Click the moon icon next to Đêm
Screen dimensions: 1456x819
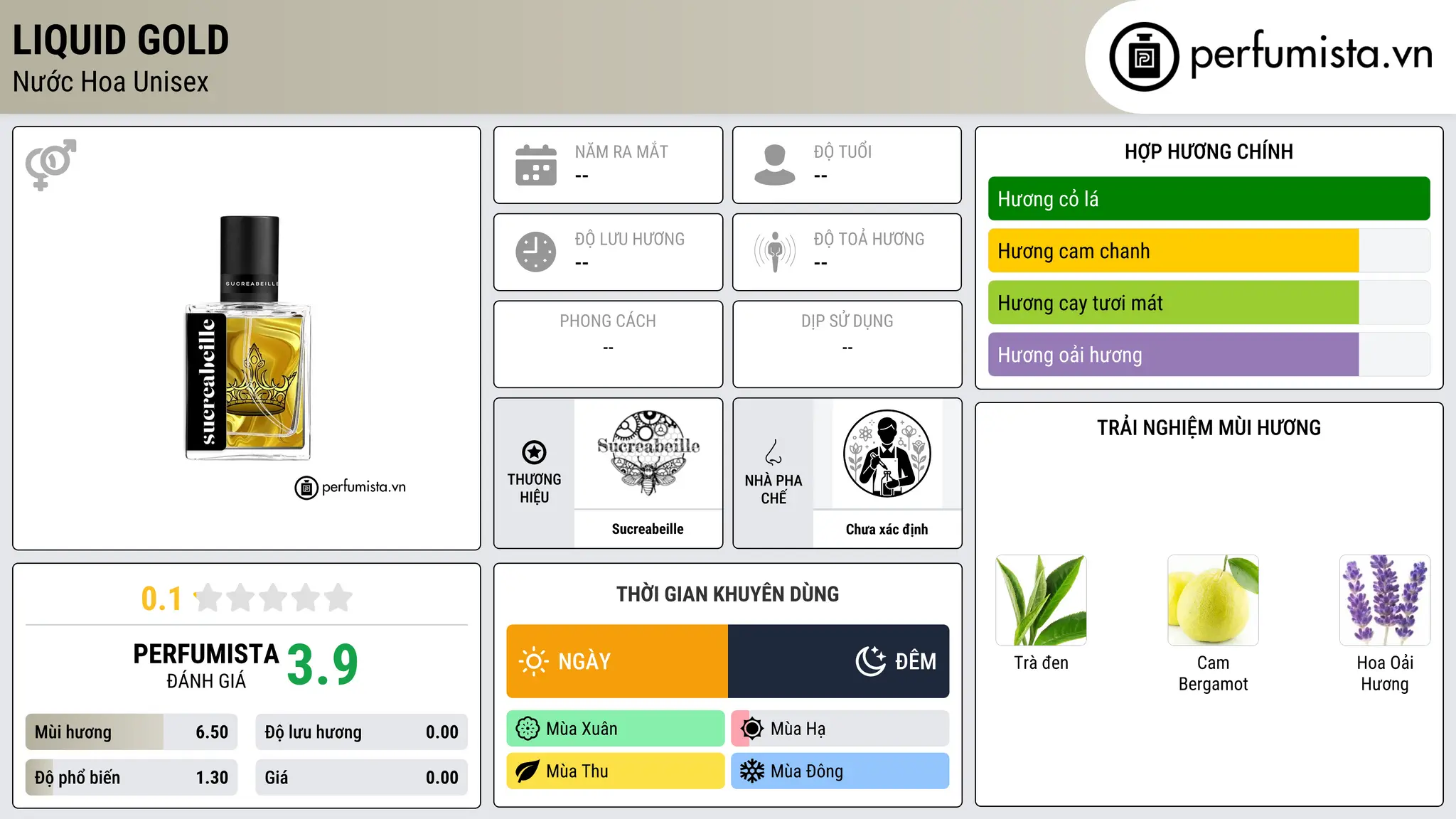(870, 661)
